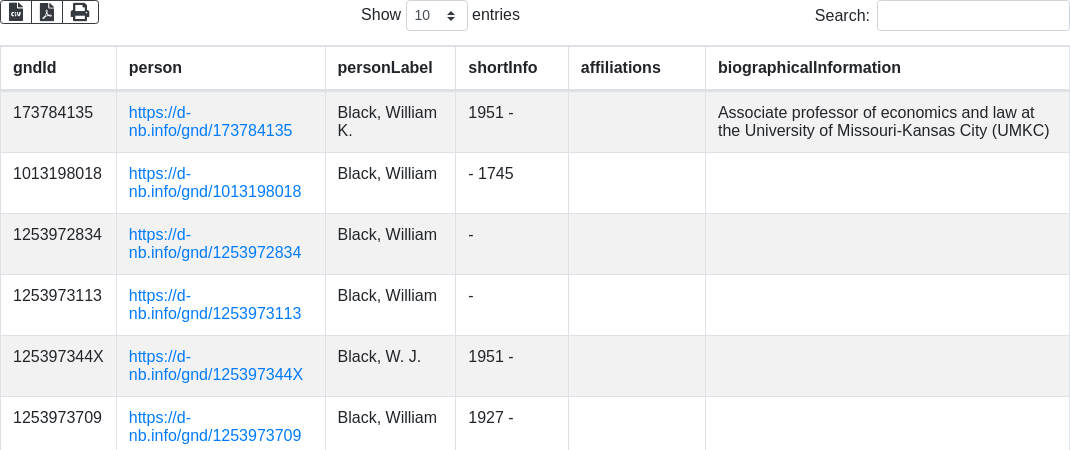Follow the d-nb.info link for 1253972834
This screenshot has height=450, width=1070.
pyautogui.click(x=214, y=253)
